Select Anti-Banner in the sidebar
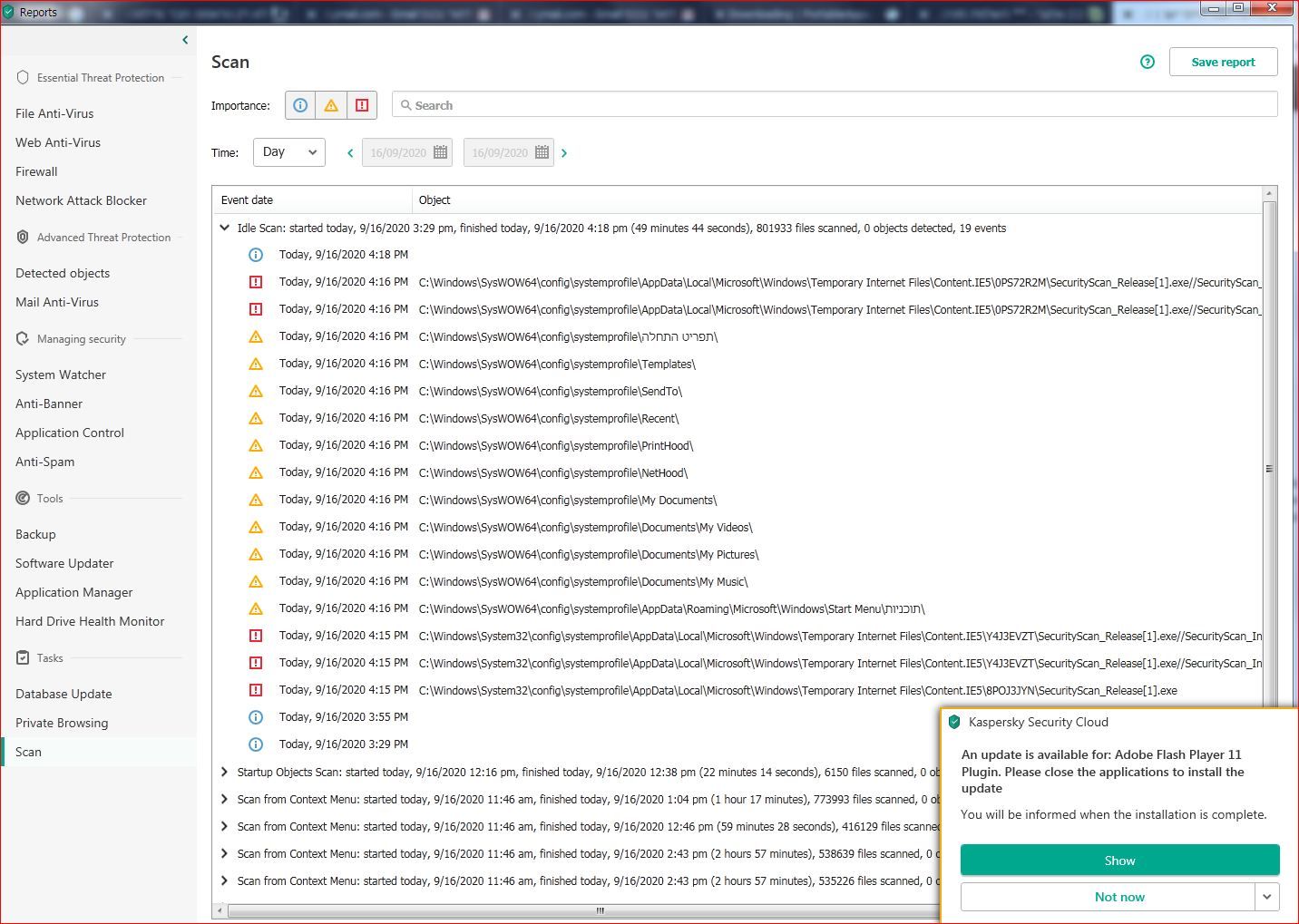This screenshot has width=1299, height=924. [49, 404]
